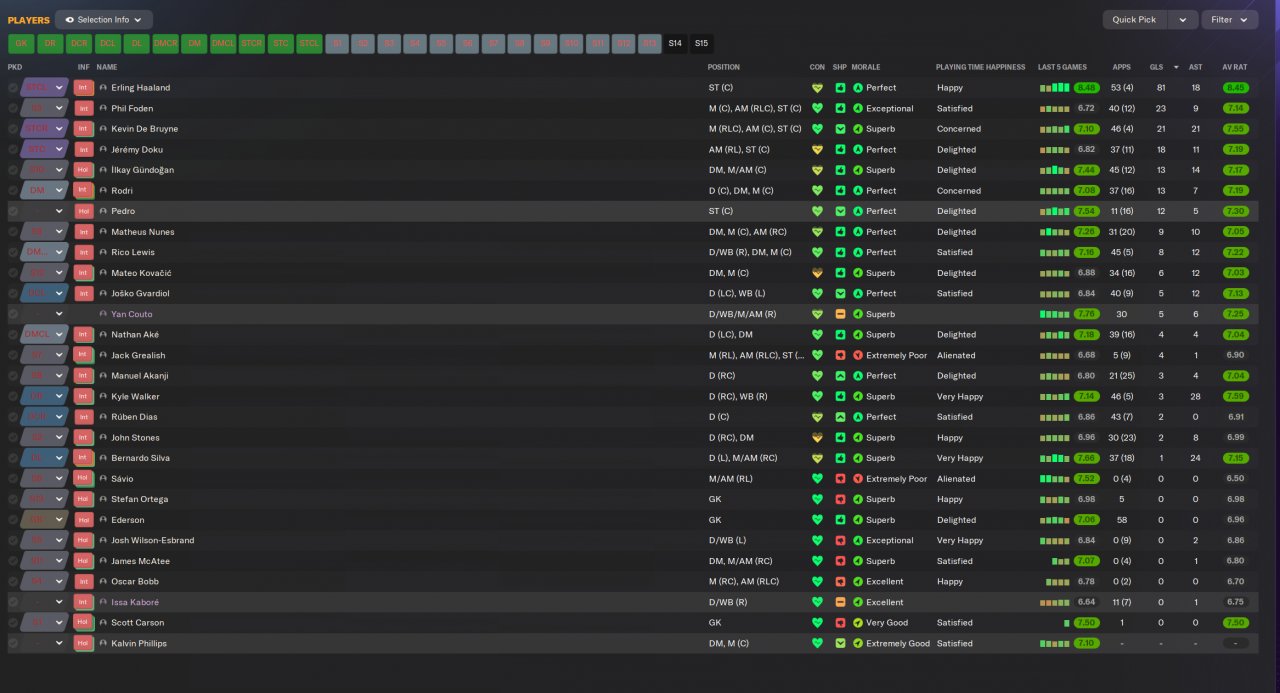
Task: Select the S14 substitute slot
Action: tap(675, 43)
